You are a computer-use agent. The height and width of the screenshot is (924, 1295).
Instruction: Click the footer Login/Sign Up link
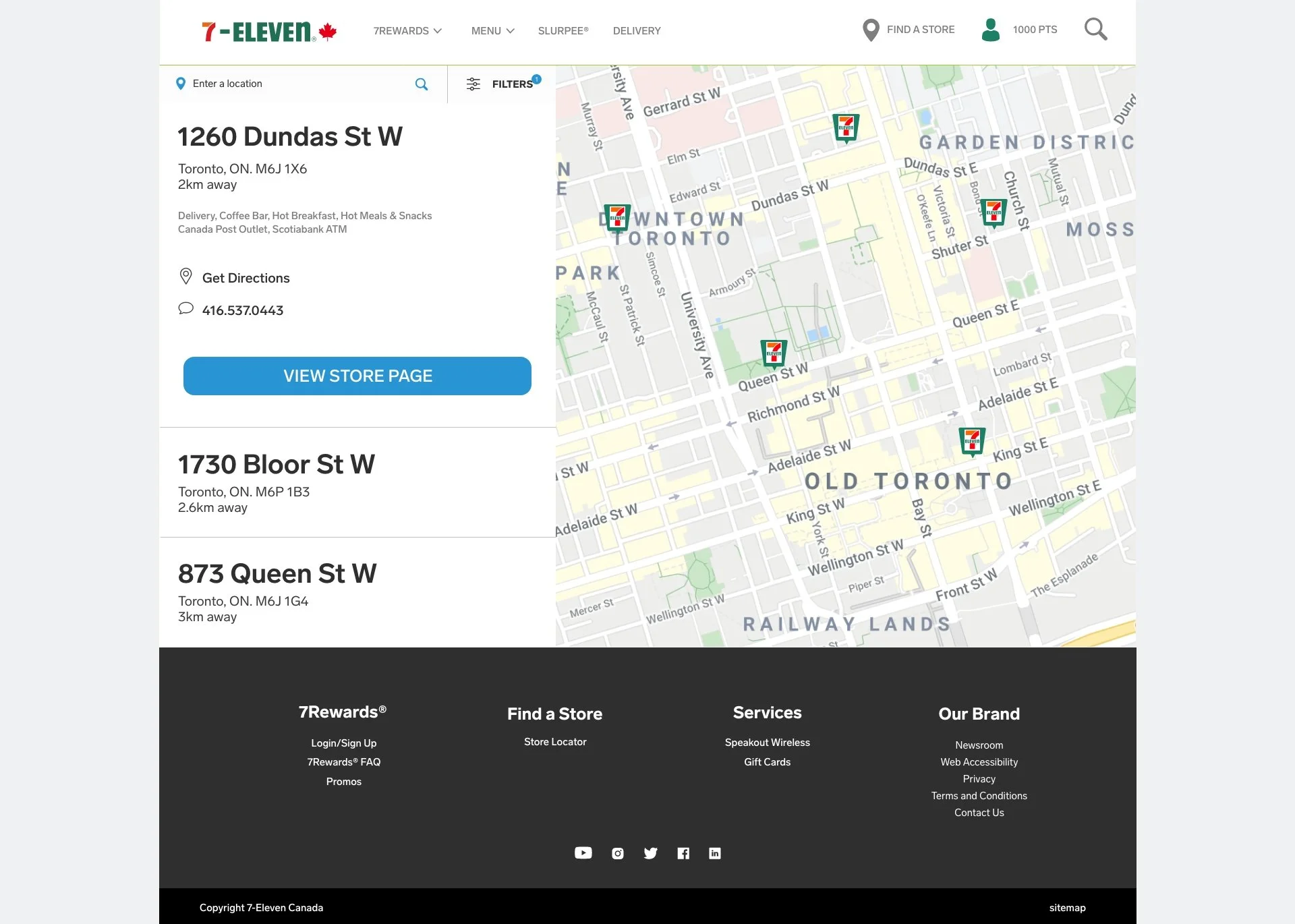[x=344, y=743]
